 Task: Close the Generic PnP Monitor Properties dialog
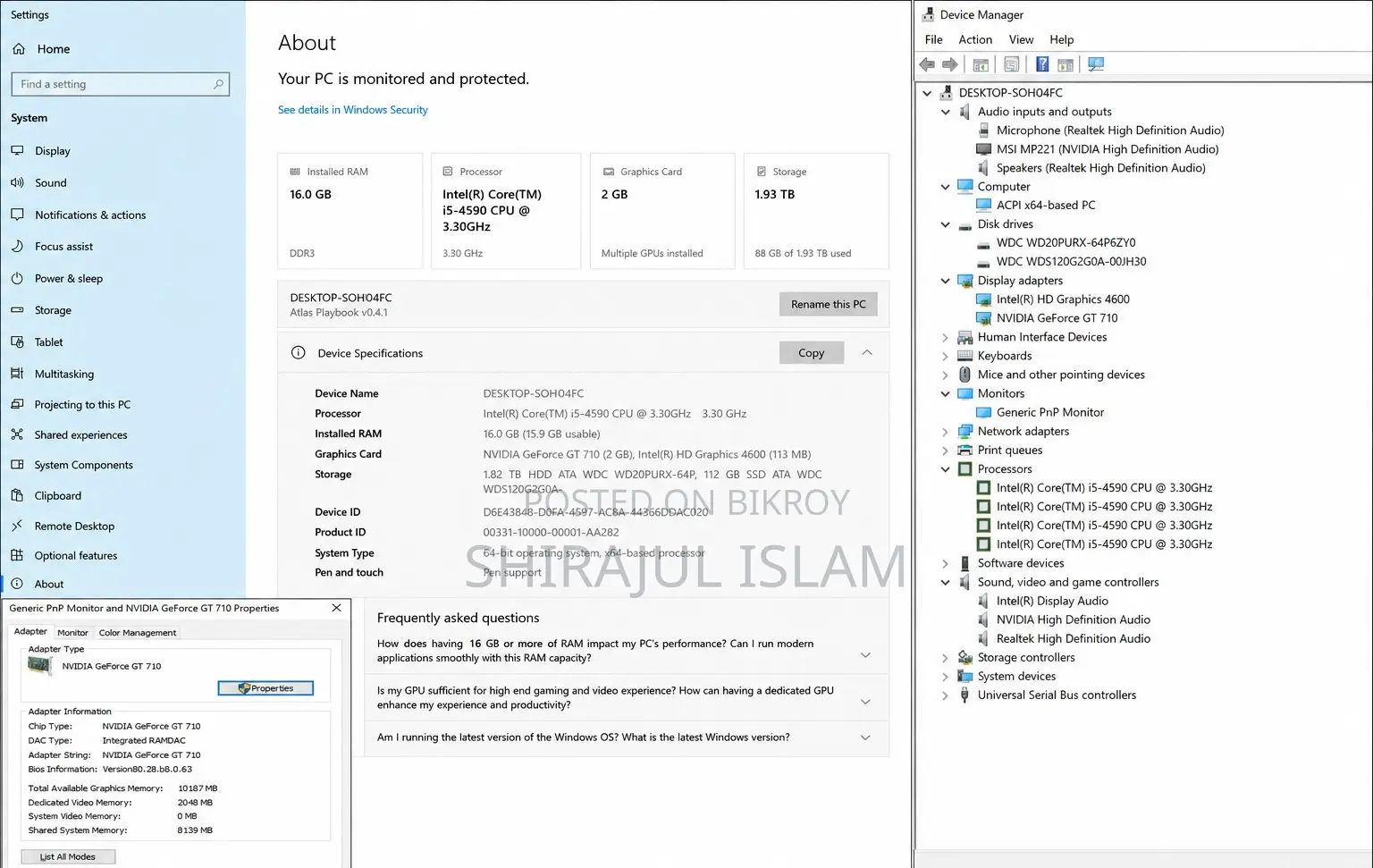[x=336, y=608]
